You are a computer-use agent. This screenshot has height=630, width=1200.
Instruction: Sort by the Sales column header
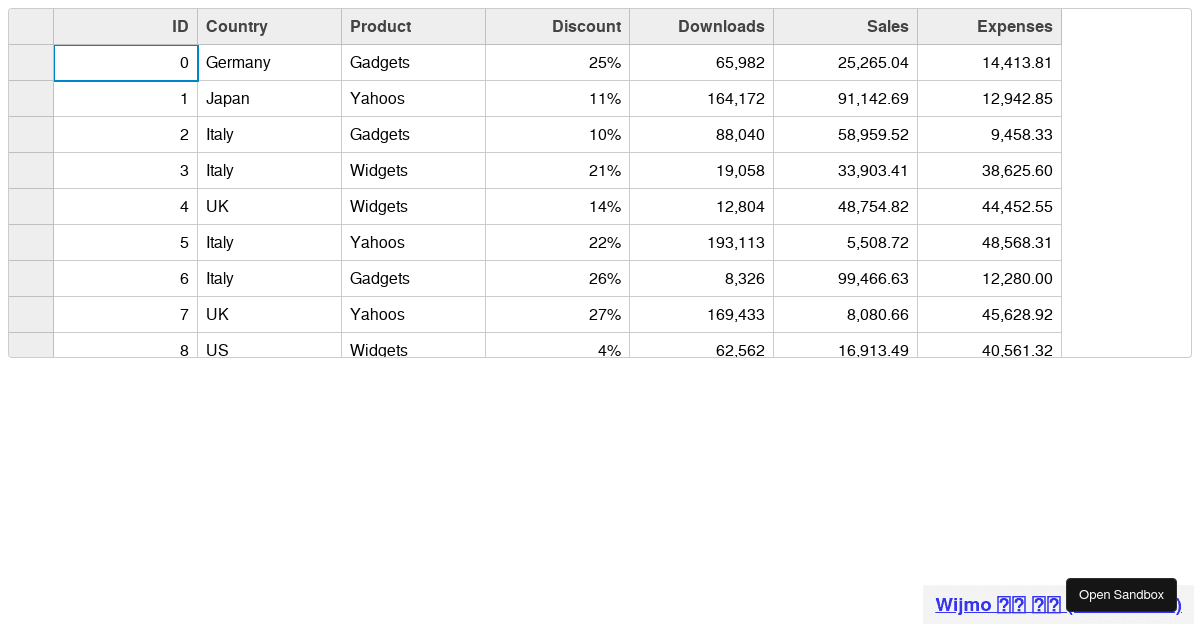845,27
